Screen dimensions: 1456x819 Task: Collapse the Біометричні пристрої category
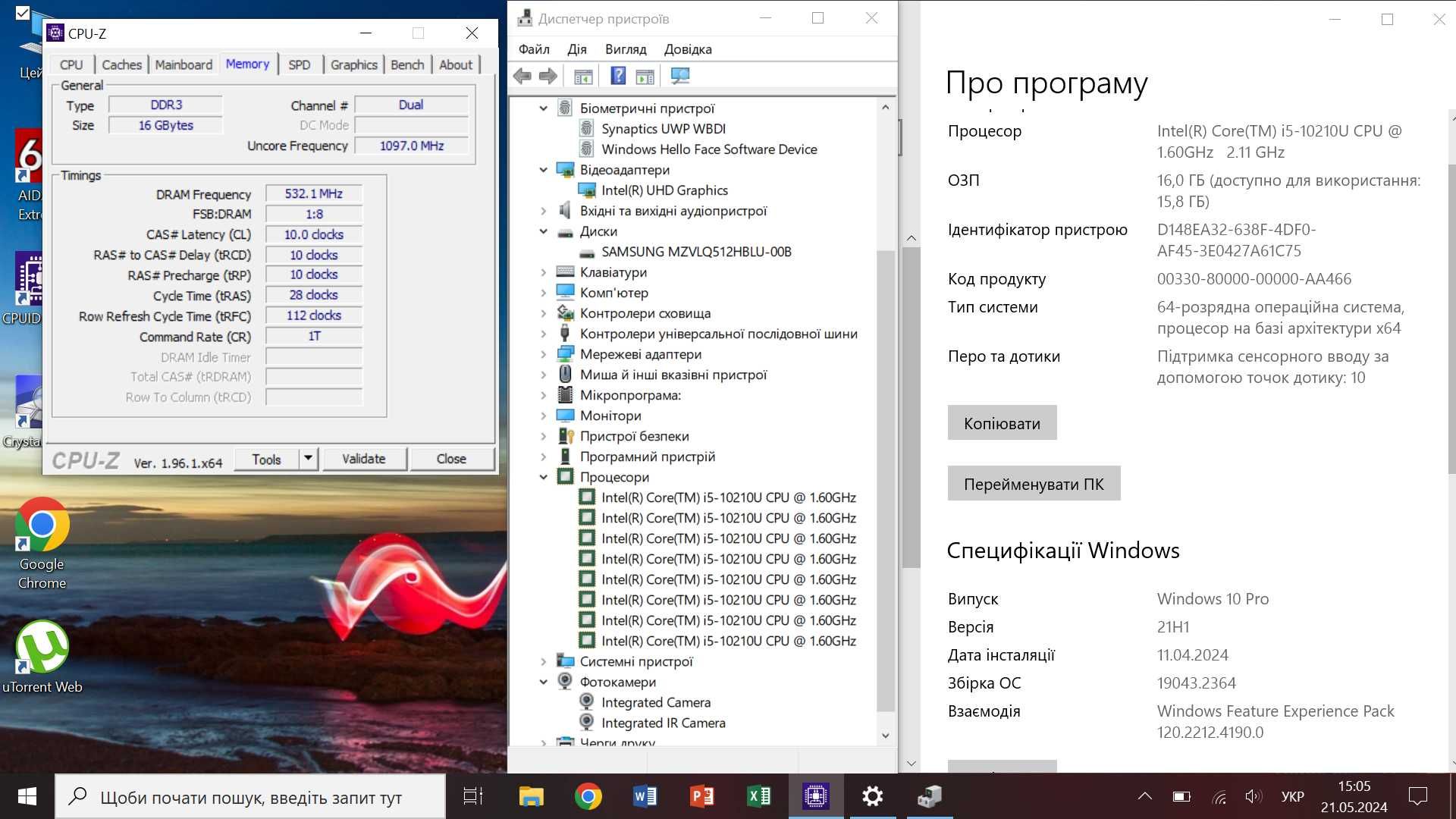pyautogui.click(x=543, y=108)
